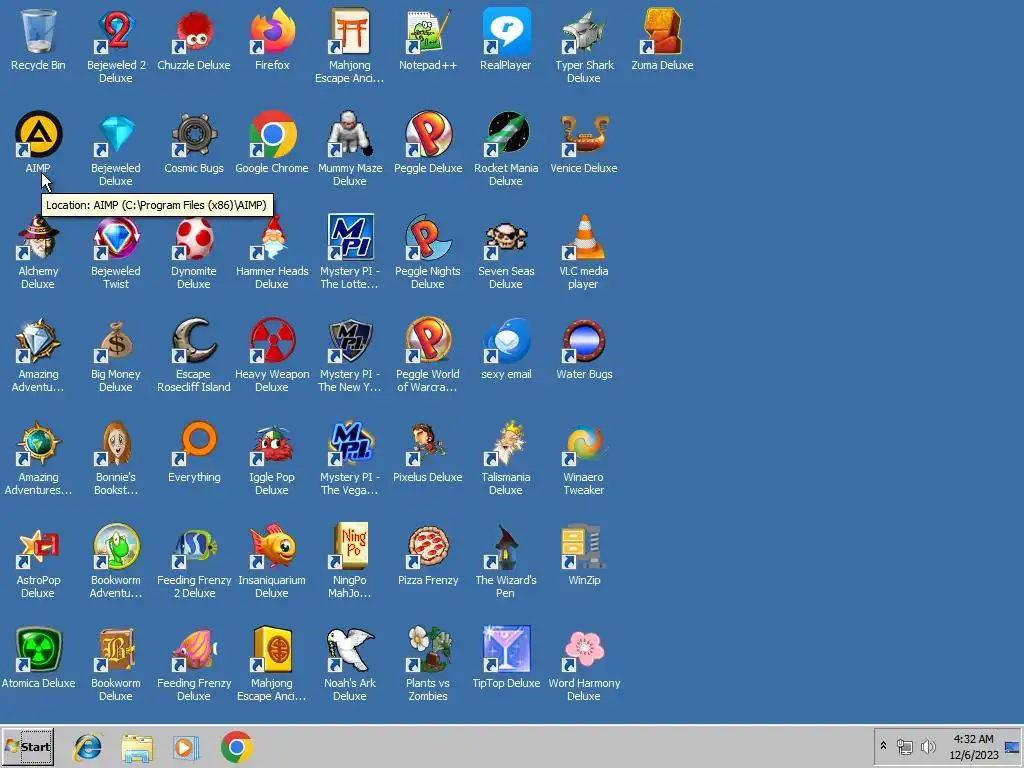The image size is (1024, 768).
Task: Open the Recycle Bin icon
Action: pos(38,31)
